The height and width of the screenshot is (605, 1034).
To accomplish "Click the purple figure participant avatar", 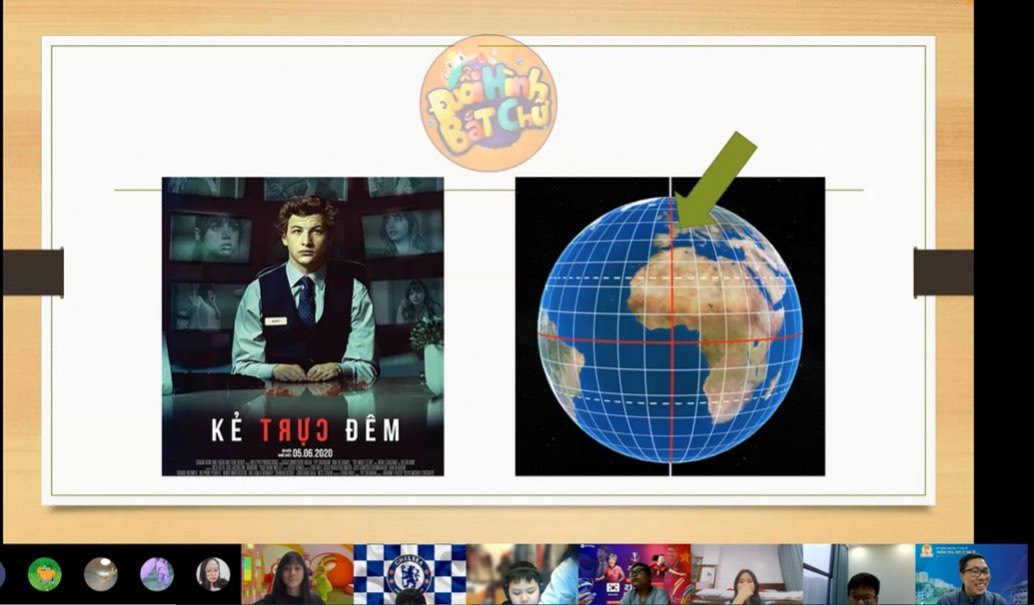I will (157, 574).
